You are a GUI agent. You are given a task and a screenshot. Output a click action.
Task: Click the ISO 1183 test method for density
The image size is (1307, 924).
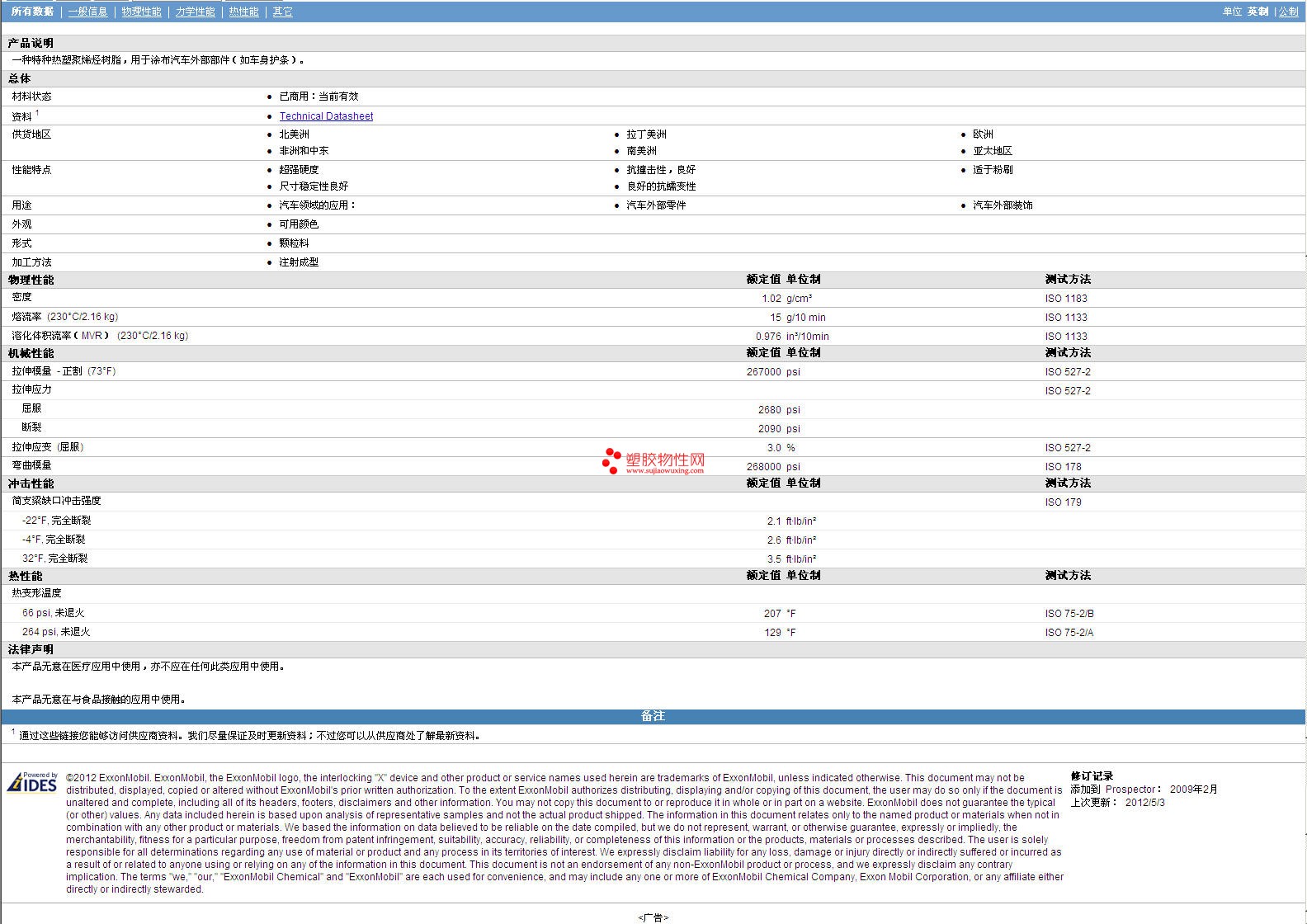coord(1066,299)
